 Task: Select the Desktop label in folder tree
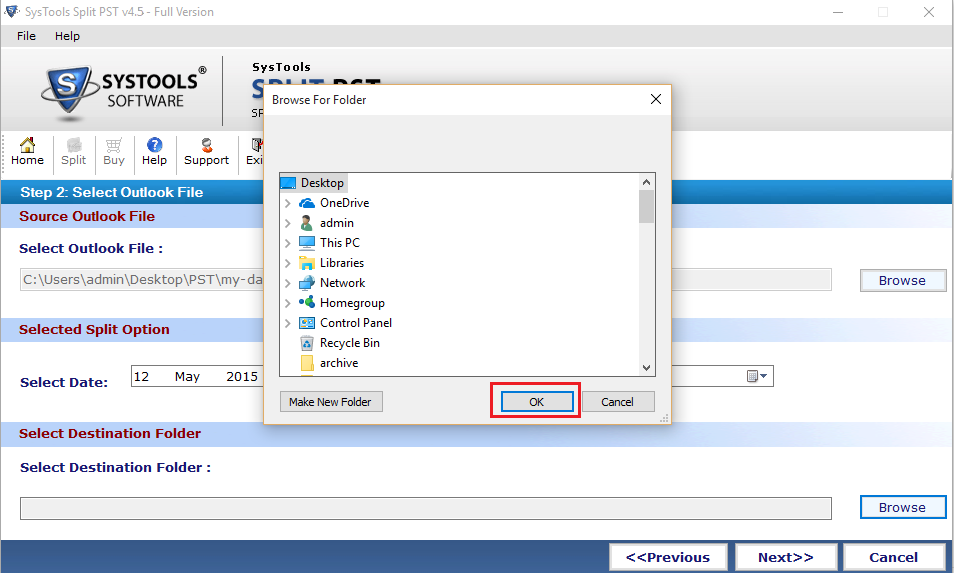coord(322,183)
